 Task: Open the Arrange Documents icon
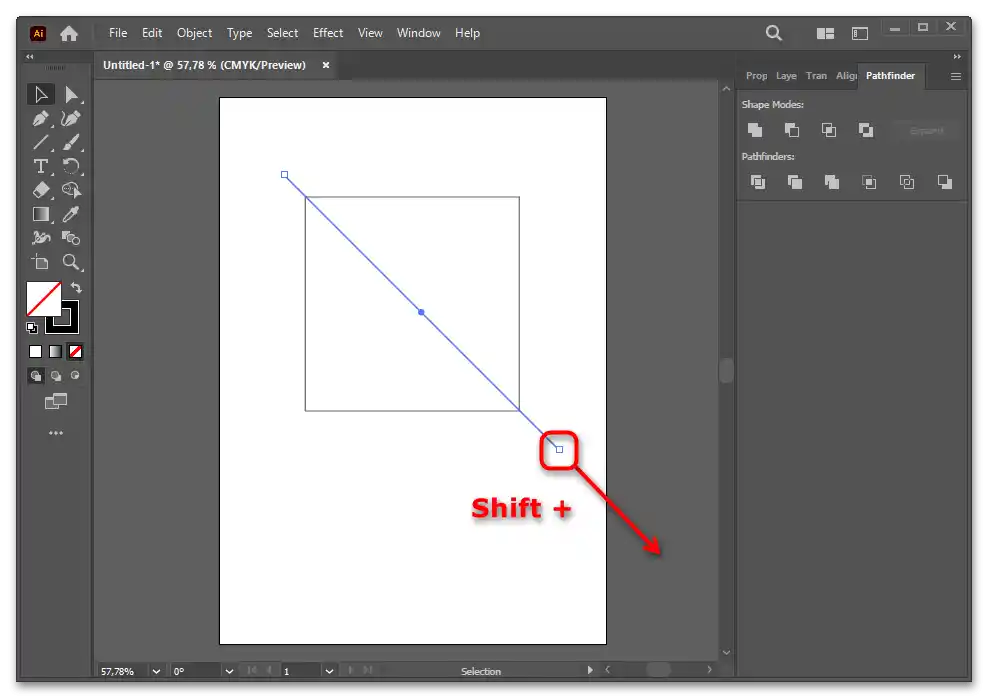point(825,33)
